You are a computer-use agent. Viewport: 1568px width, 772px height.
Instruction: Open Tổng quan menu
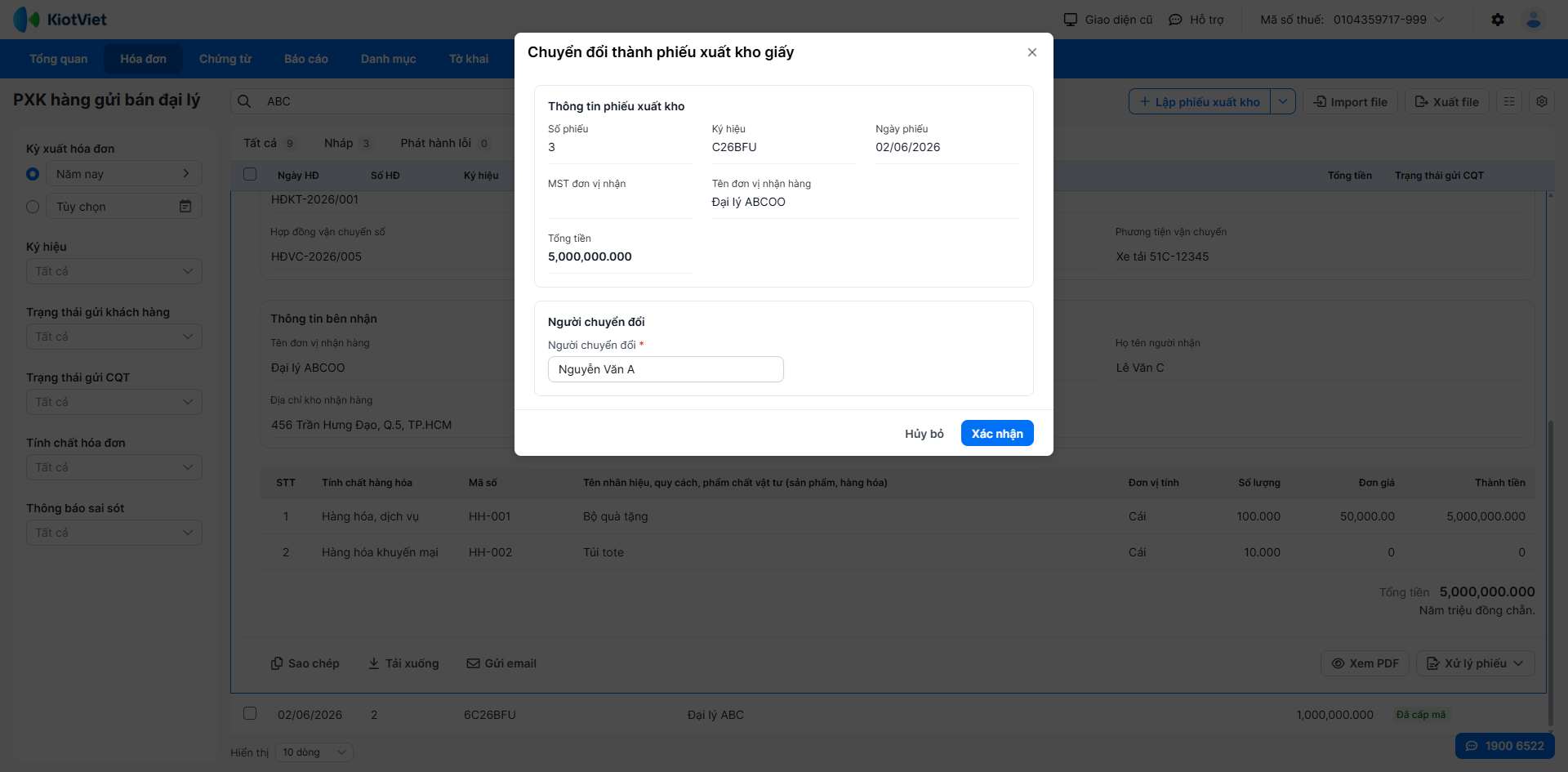[59, 59]
